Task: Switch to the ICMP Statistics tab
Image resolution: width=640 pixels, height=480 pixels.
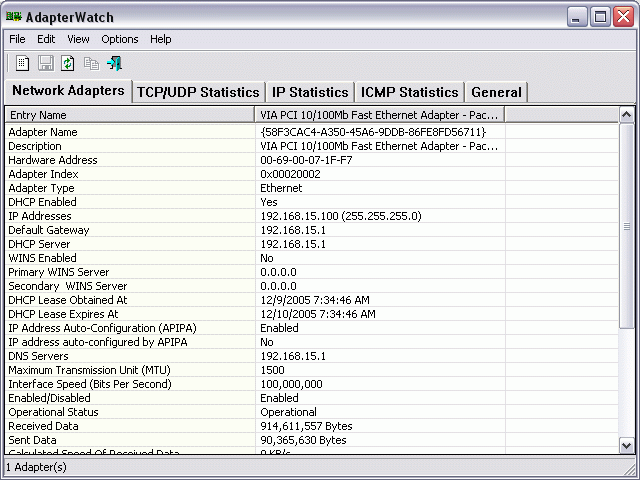Action: (x=410, y=92)
